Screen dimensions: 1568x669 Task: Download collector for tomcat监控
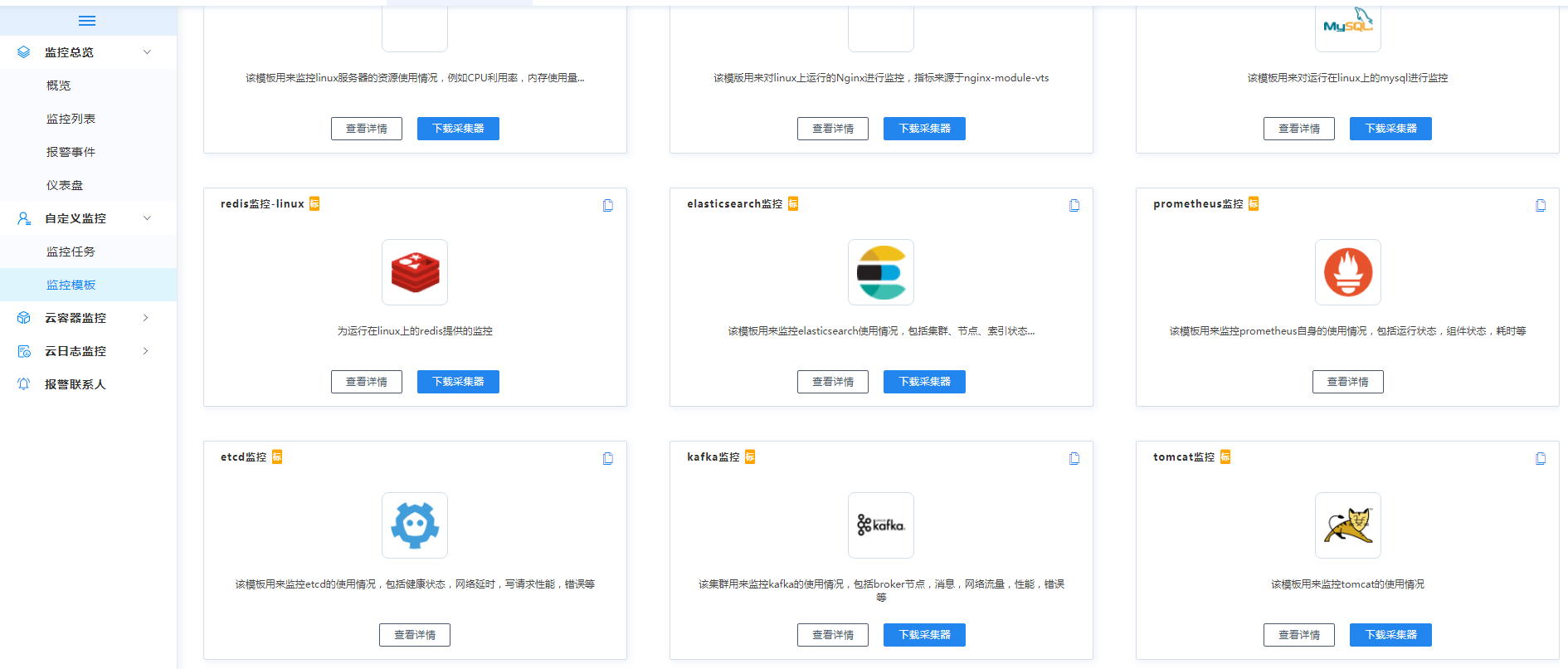(x=1390, y=635)
